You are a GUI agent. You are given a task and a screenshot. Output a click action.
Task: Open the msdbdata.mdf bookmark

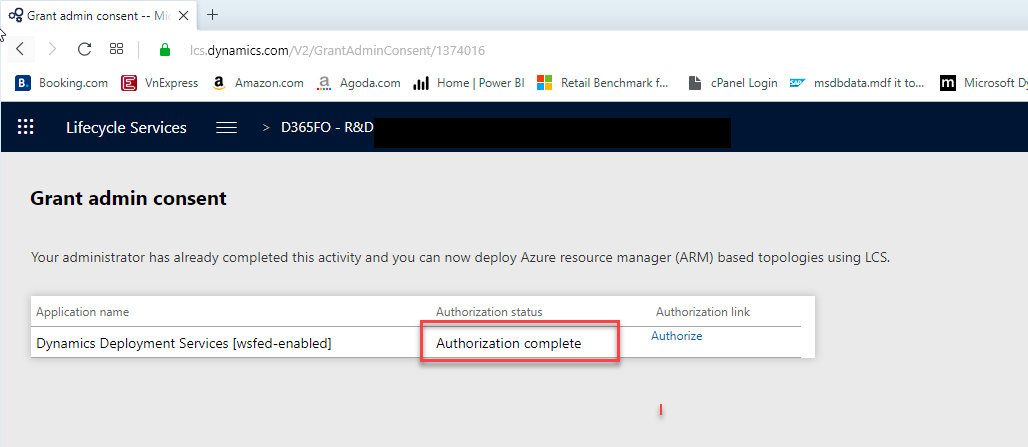[857, 83]
